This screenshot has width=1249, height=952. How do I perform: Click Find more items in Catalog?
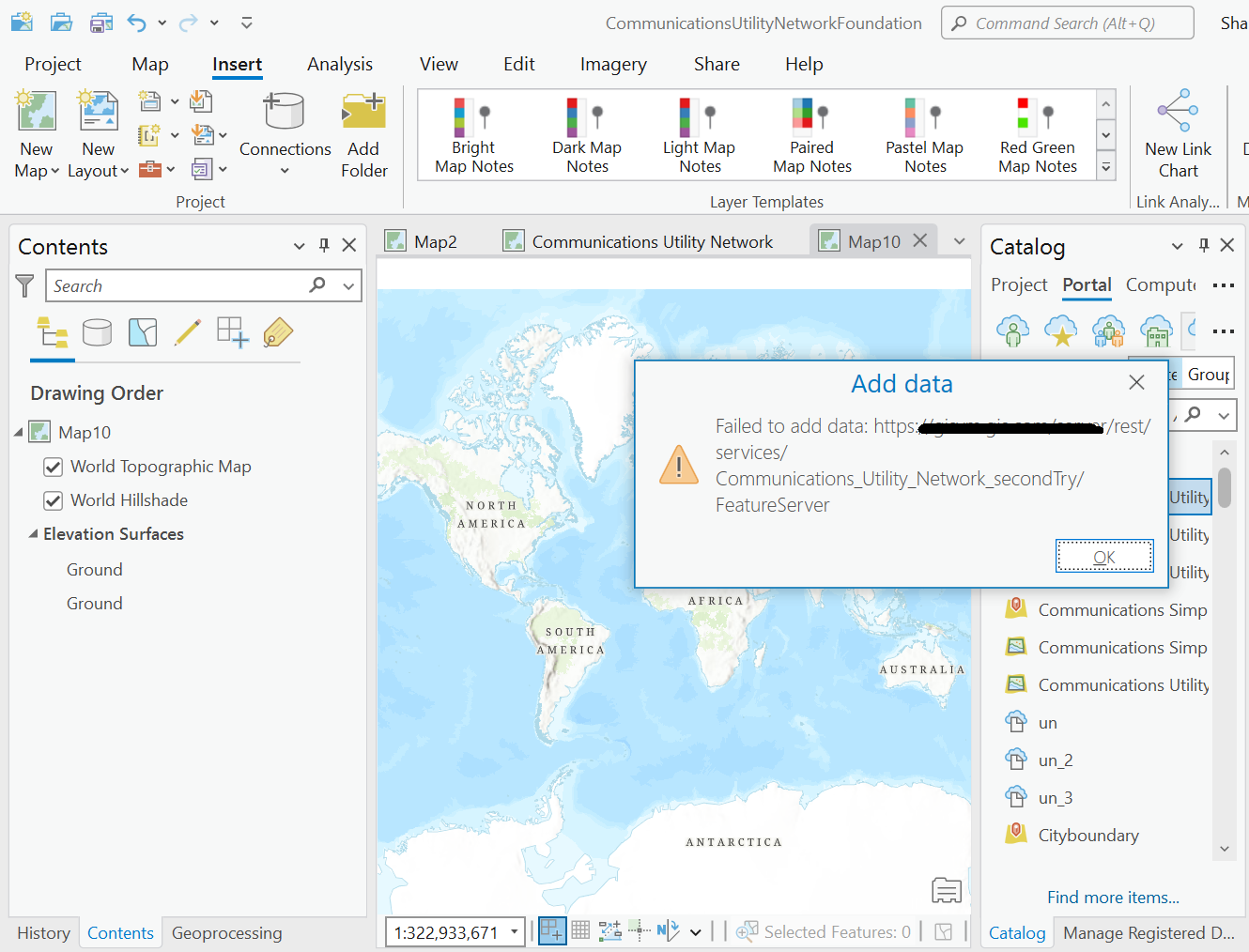click(x=1113, y=897)
